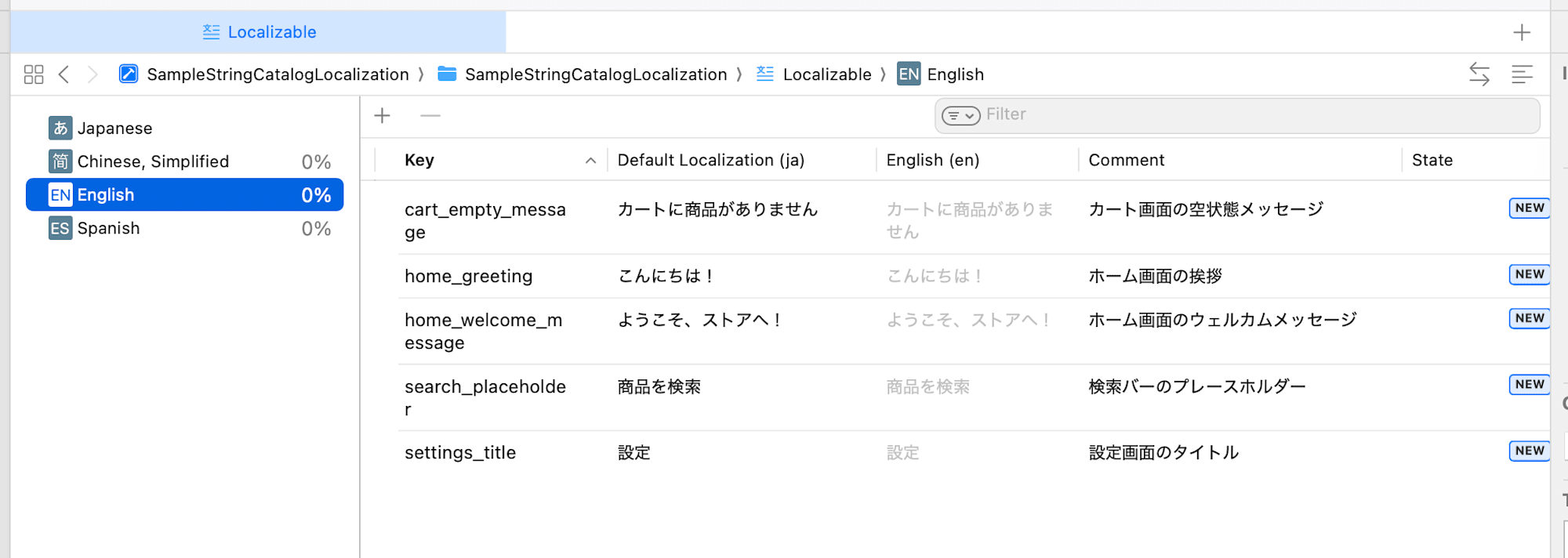The image size is (1568, 558).
Task: Click the swap arrows review icon
Action: [x=1479, y=74]
